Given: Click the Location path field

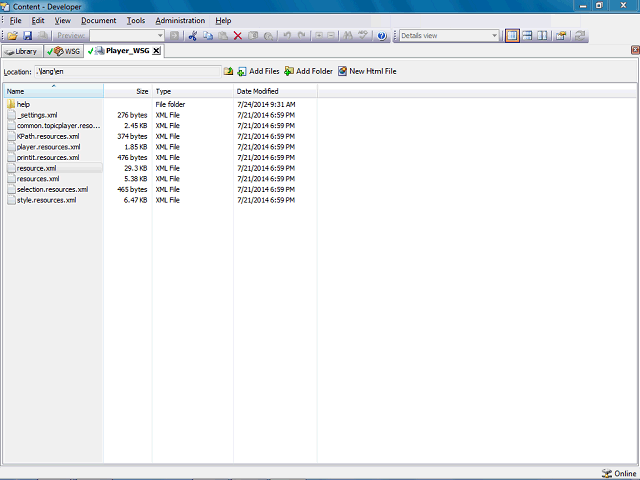Looking at the screenshot, I should click(128, 71).
